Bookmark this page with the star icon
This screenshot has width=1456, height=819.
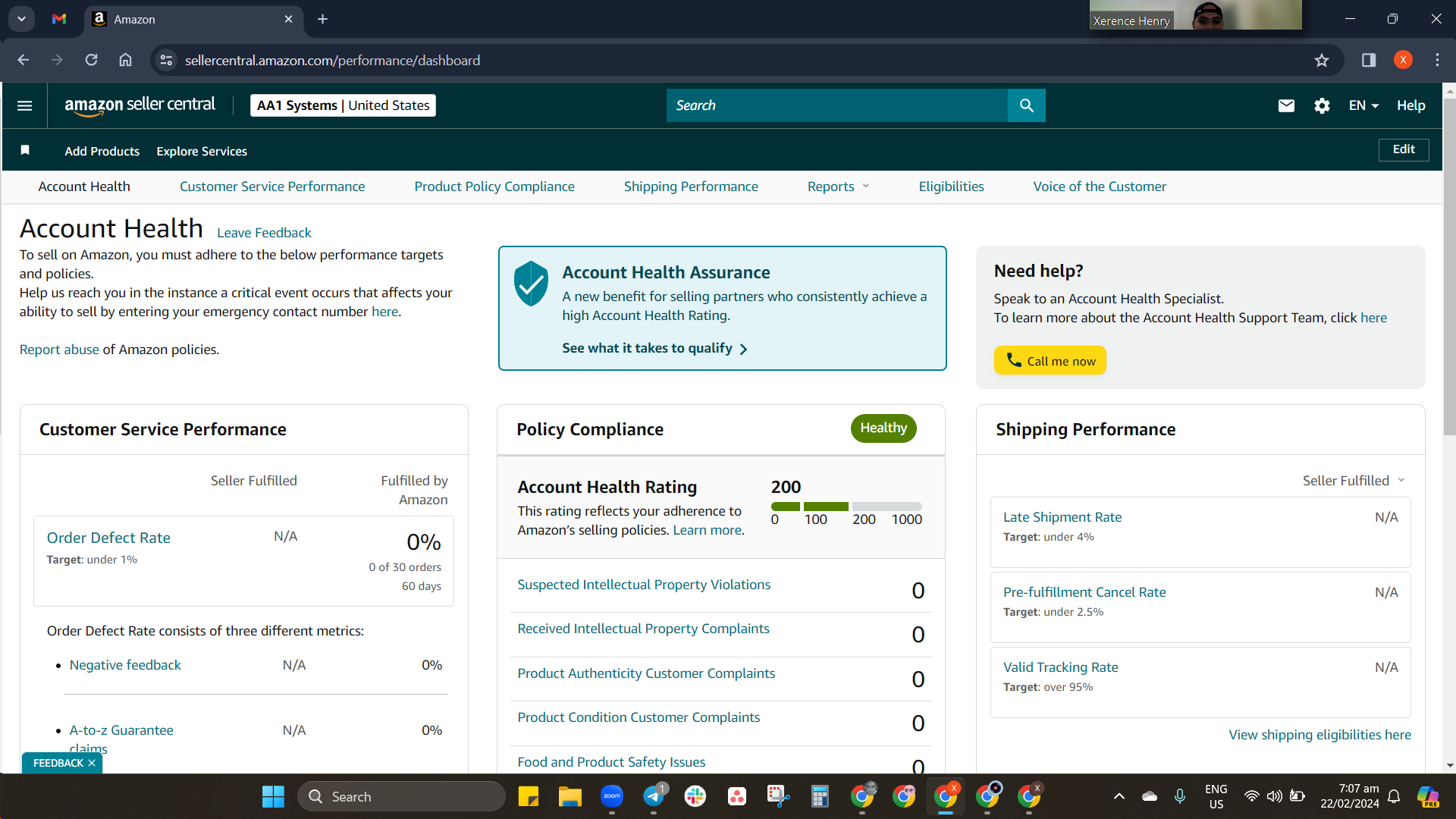(1322, 60)
